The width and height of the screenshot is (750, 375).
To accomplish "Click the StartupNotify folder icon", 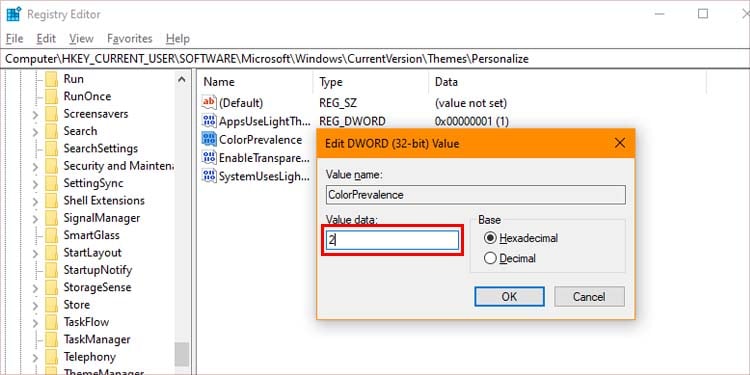I will 51,270.
